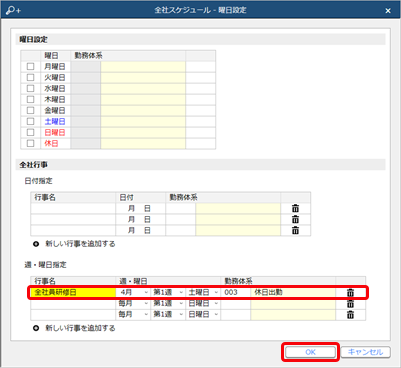Delete the third date-specified event row
The width and height of the screenshot is (401, 368).
tap(295, 230)
